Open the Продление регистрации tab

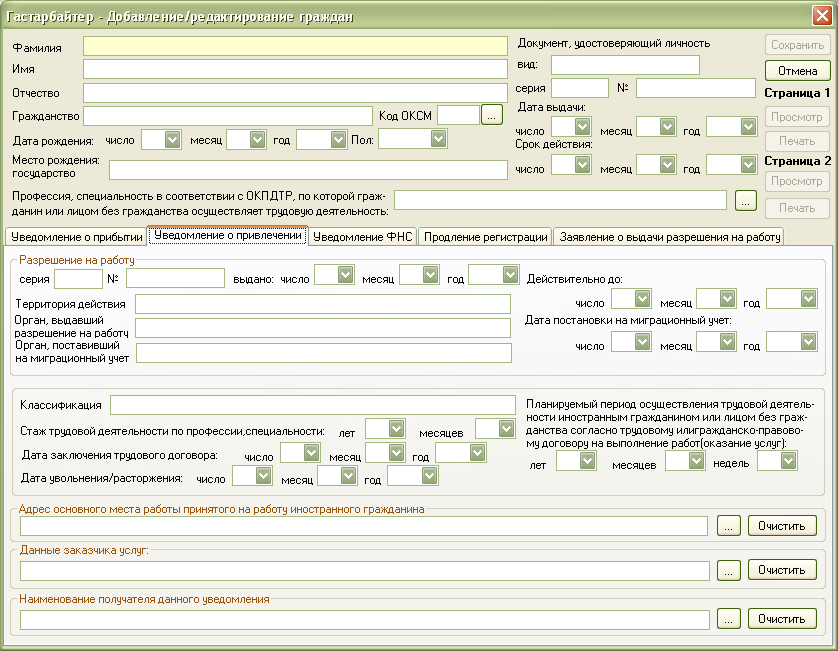coord(485,237)
